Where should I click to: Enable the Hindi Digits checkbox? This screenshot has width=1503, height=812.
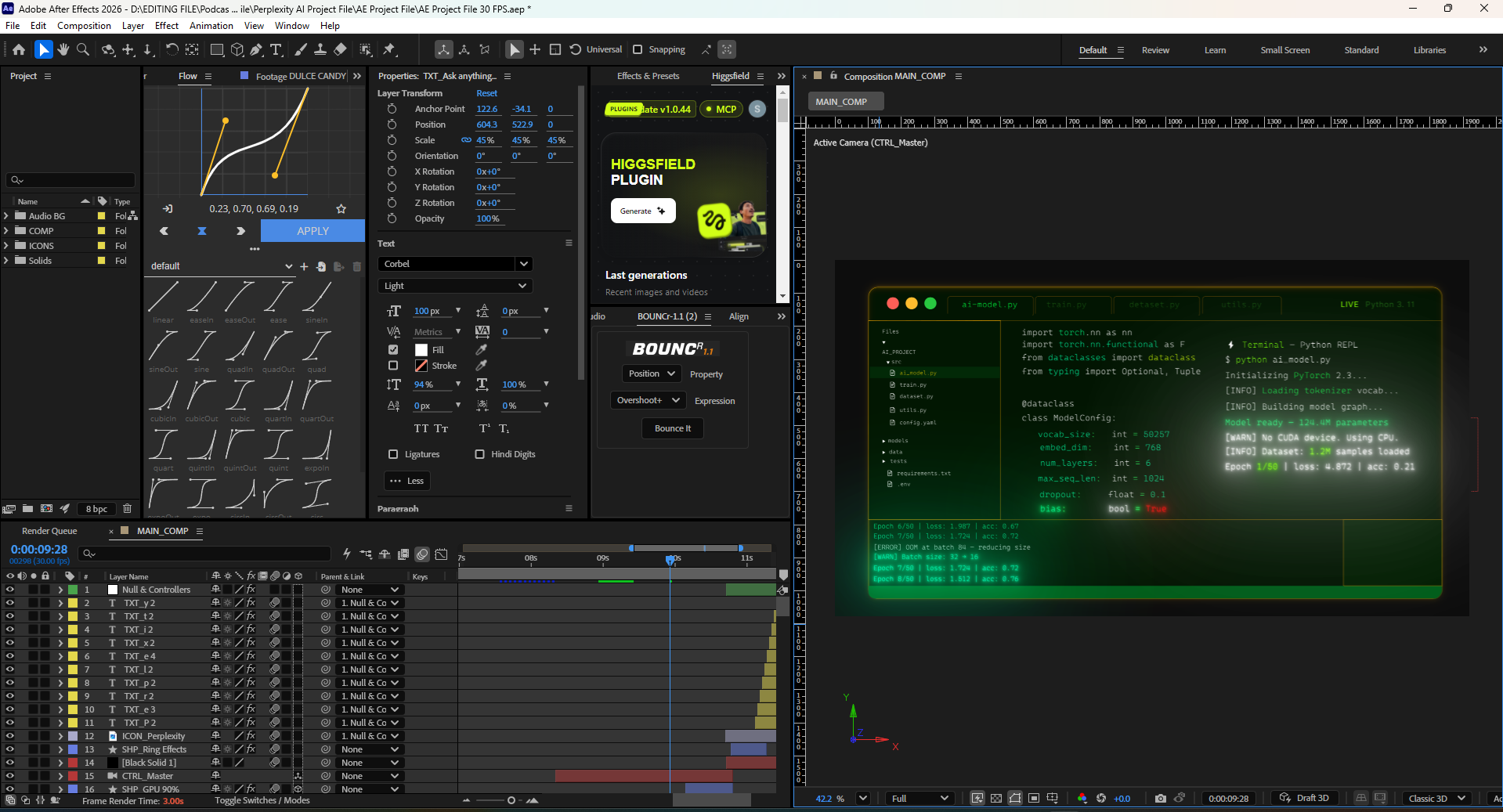pos(479,454)
